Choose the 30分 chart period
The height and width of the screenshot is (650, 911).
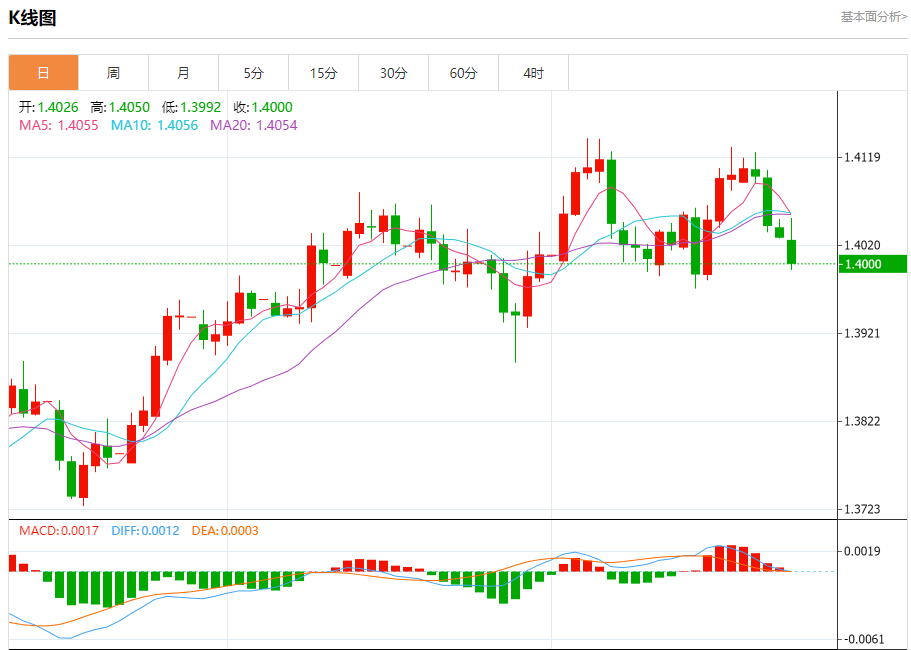[393, 73]
